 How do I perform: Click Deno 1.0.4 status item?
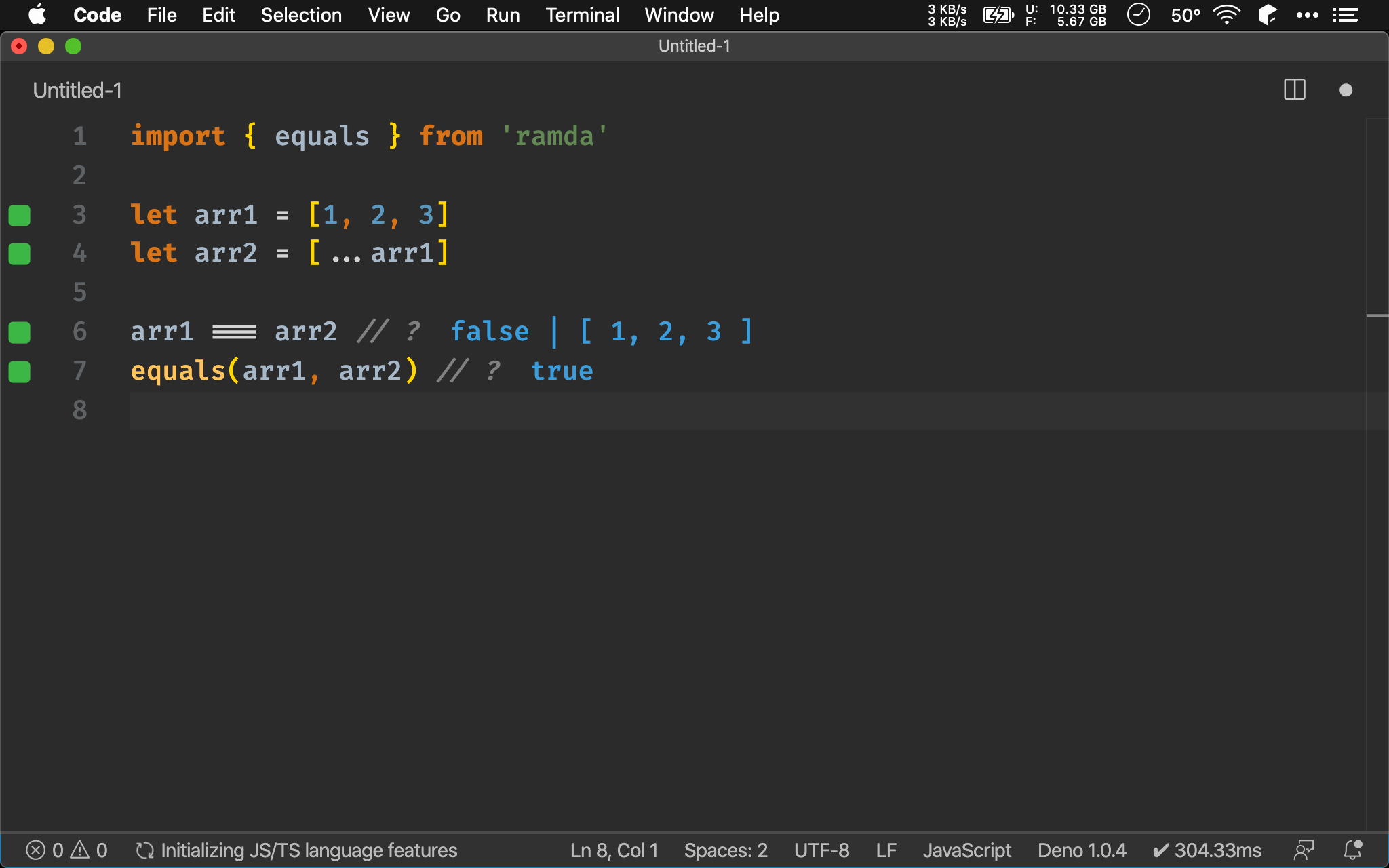(1081, 850)
